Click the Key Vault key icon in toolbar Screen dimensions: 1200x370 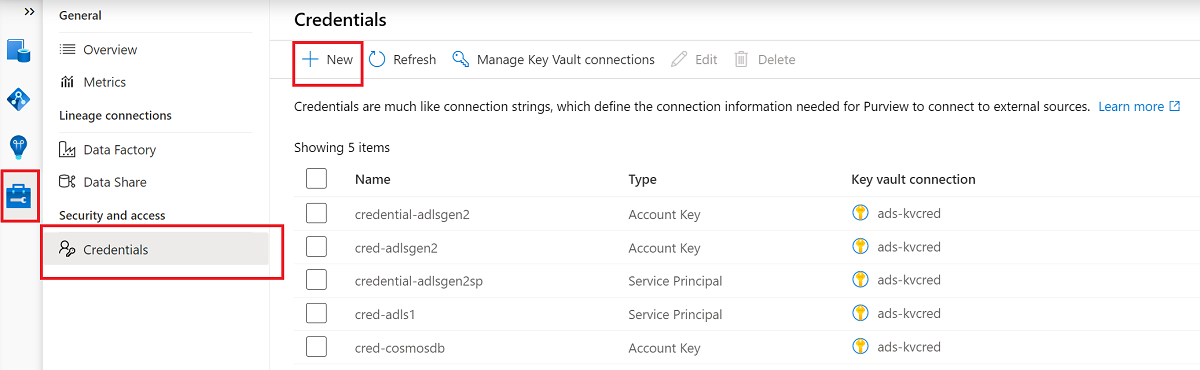[x=461, y=59]
